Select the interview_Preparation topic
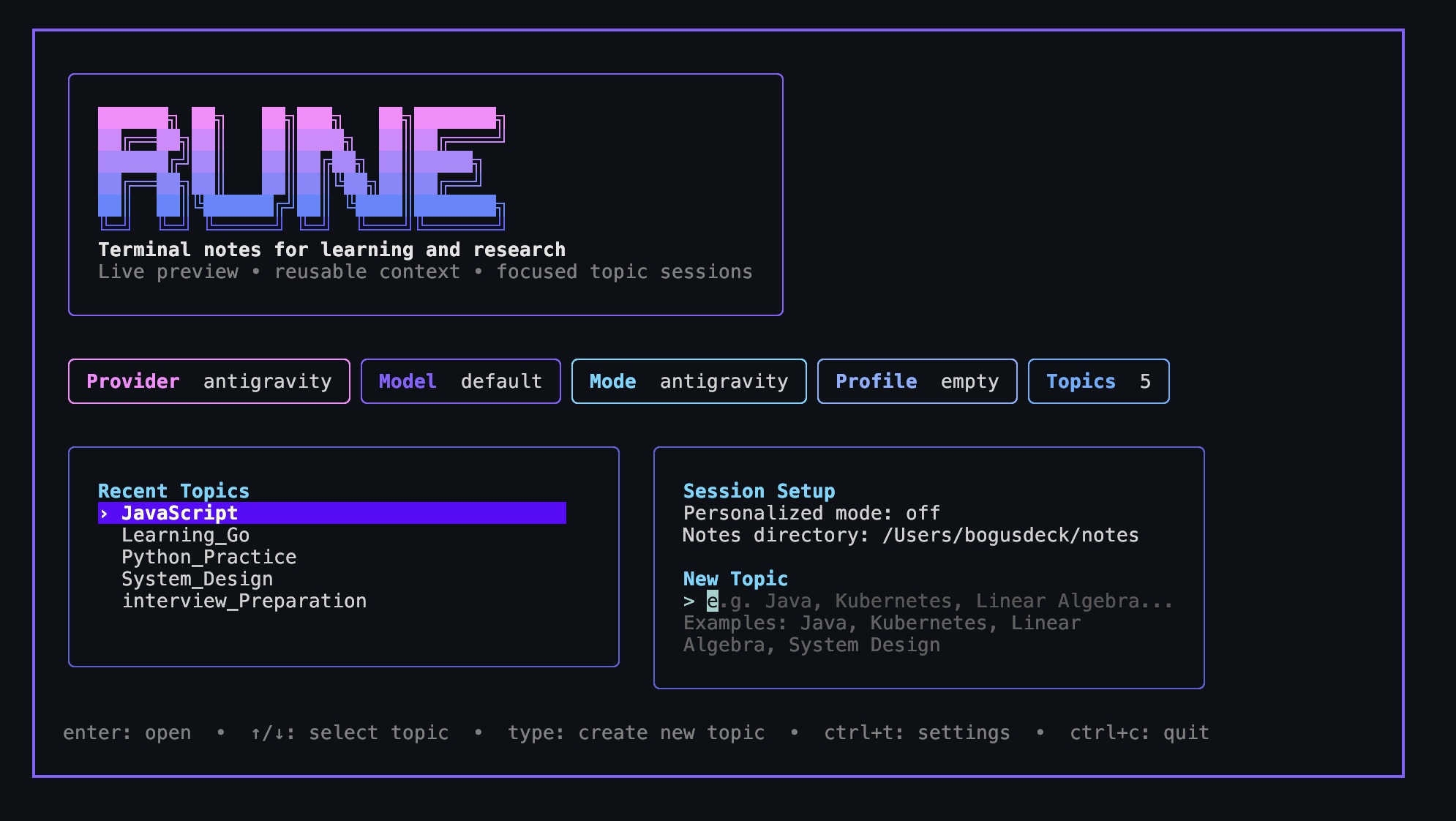 (244, 601)
